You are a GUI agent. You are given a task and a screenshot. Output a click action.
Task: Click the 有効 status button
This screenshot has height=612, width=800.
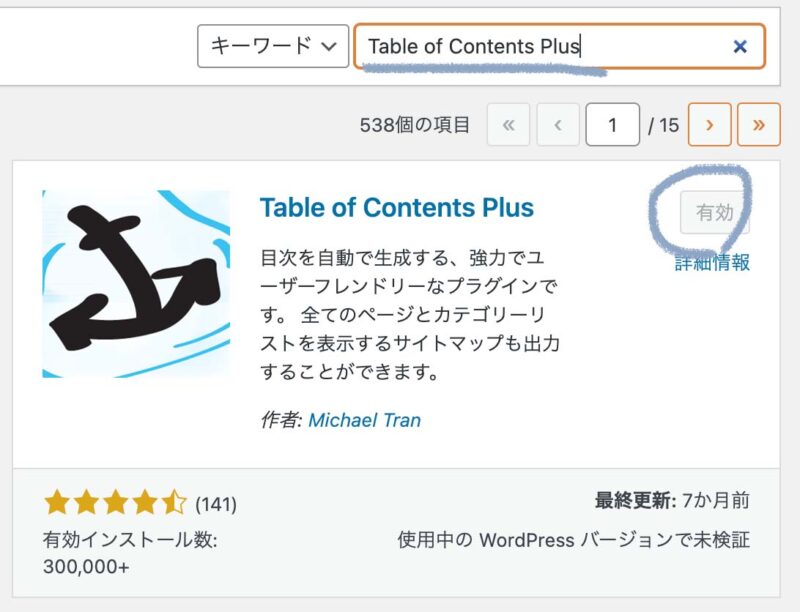[x=714, y=213]
